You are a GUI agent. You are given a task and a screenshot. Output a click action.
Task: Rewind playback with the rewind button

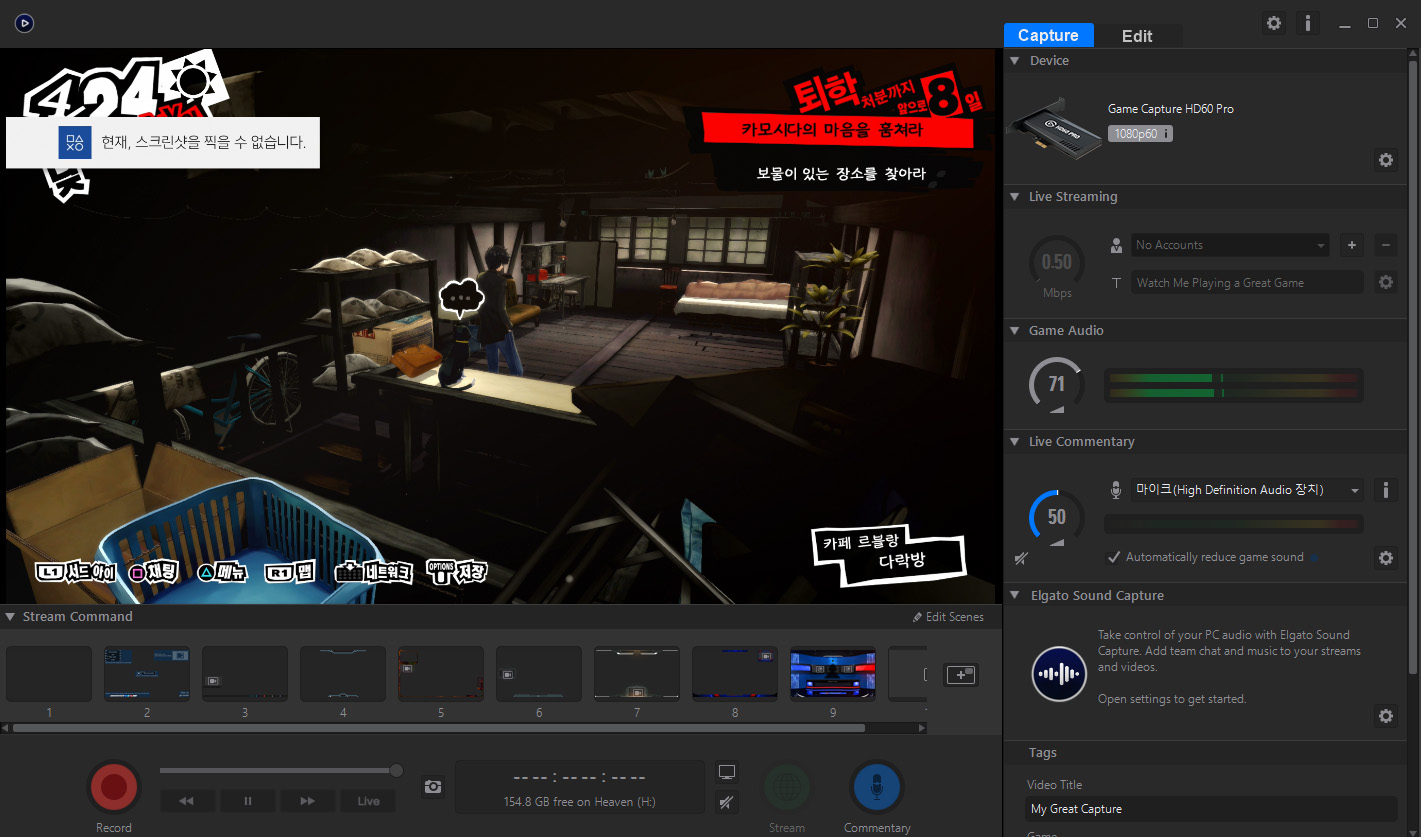pos(186,801)
